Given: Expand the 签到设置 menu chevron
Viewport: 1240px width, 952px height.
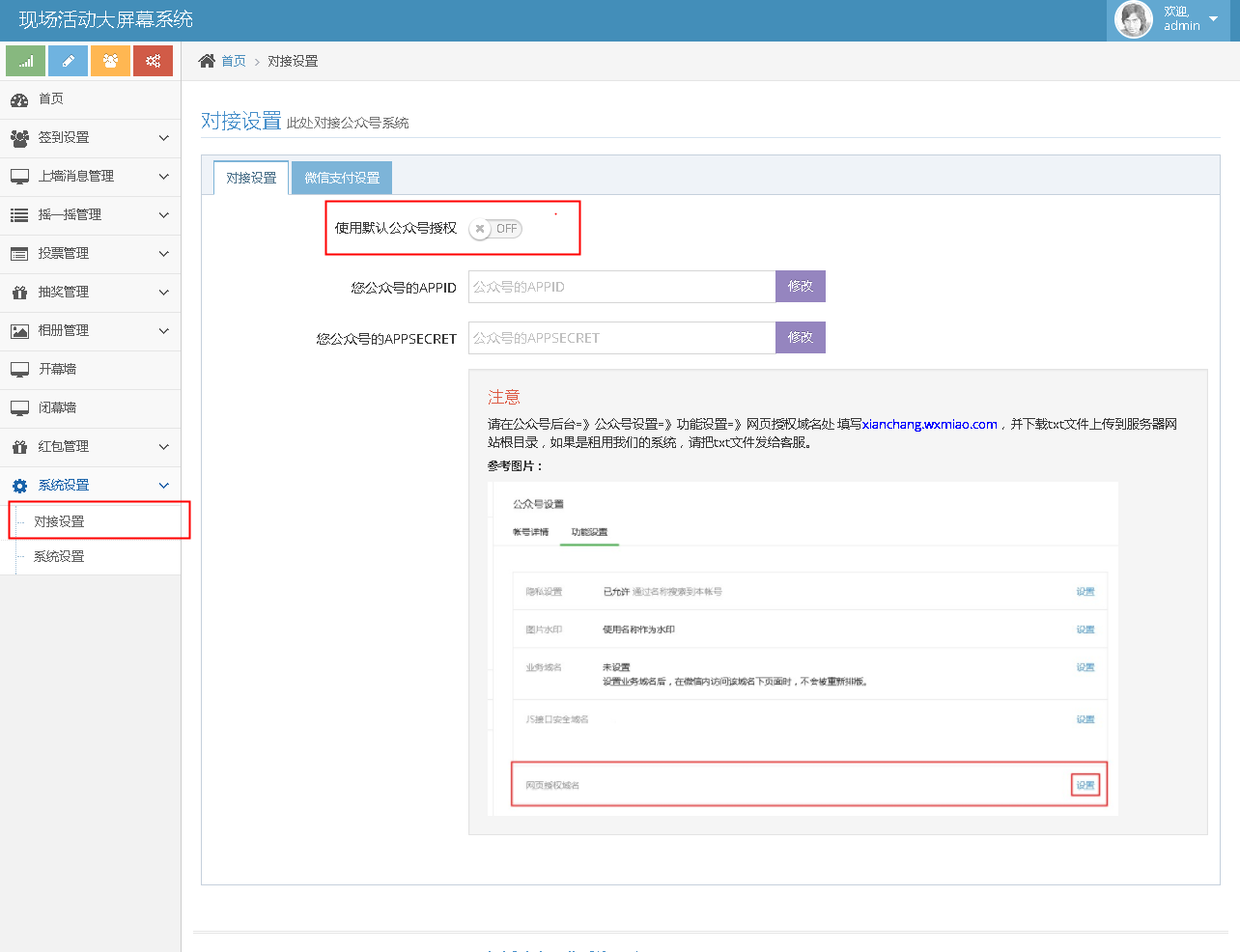Looking at the screenshot, I should coord(163,138).
